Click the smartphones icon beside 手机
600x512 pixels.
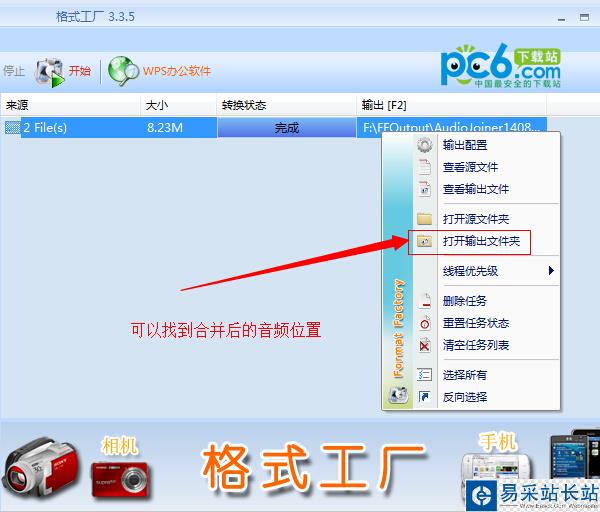[574, 455]
